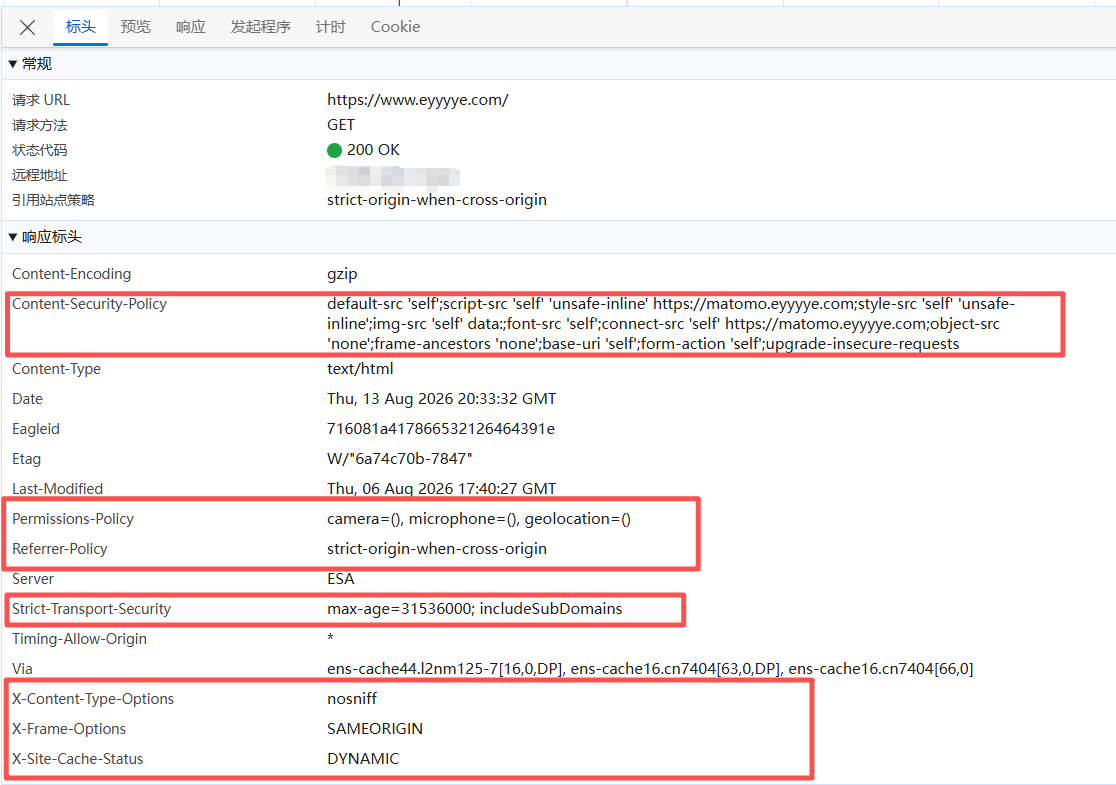Click the X-Content-Type-Options header name
This screenshot has height=785, width=1116.
click(93, 699)
